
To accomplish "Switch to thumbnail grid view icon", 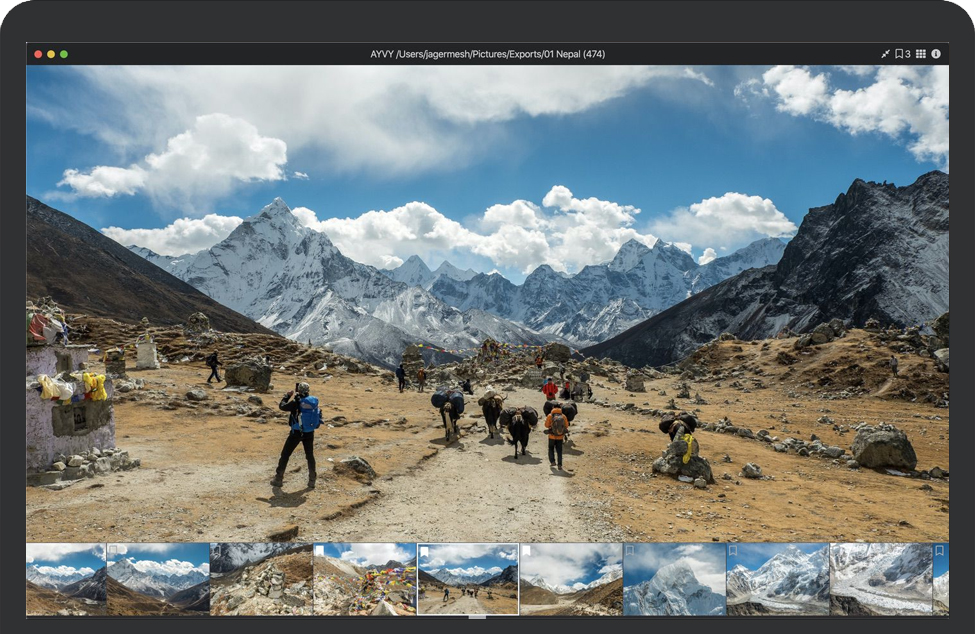I will [x=921, y=54].
